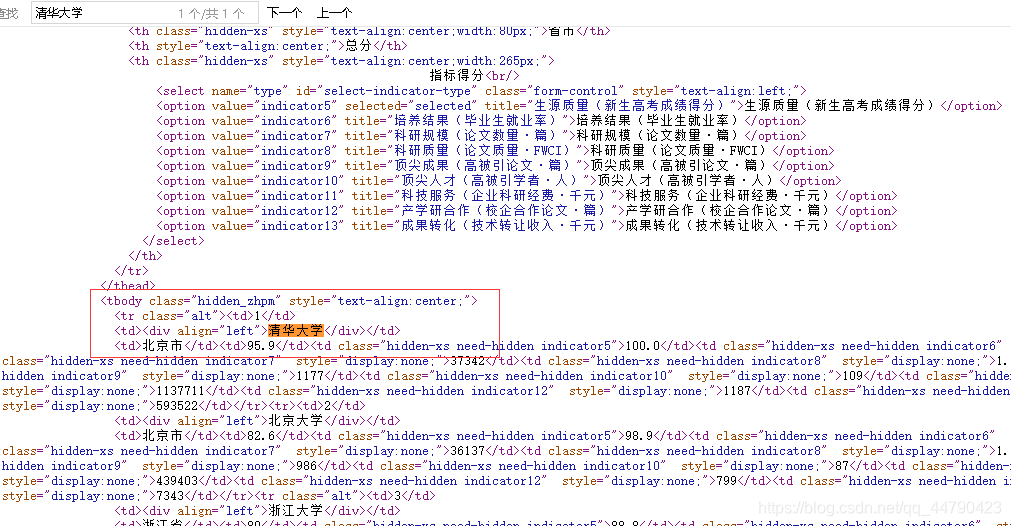This screenshot has width=1011, height=526.
Task: Click the option line with value indicator12
Action: (527, 211)
